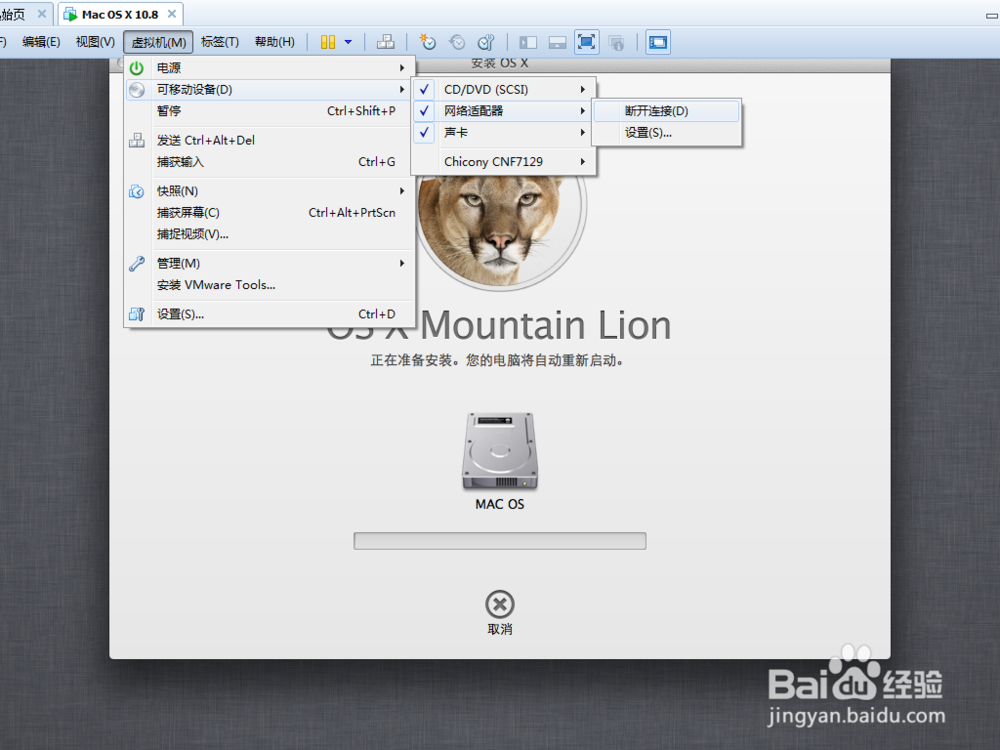Expand the 可移动设备(D) submenu arrow
The width and height of the screenshot is (1000, 750).
point(402,89)
